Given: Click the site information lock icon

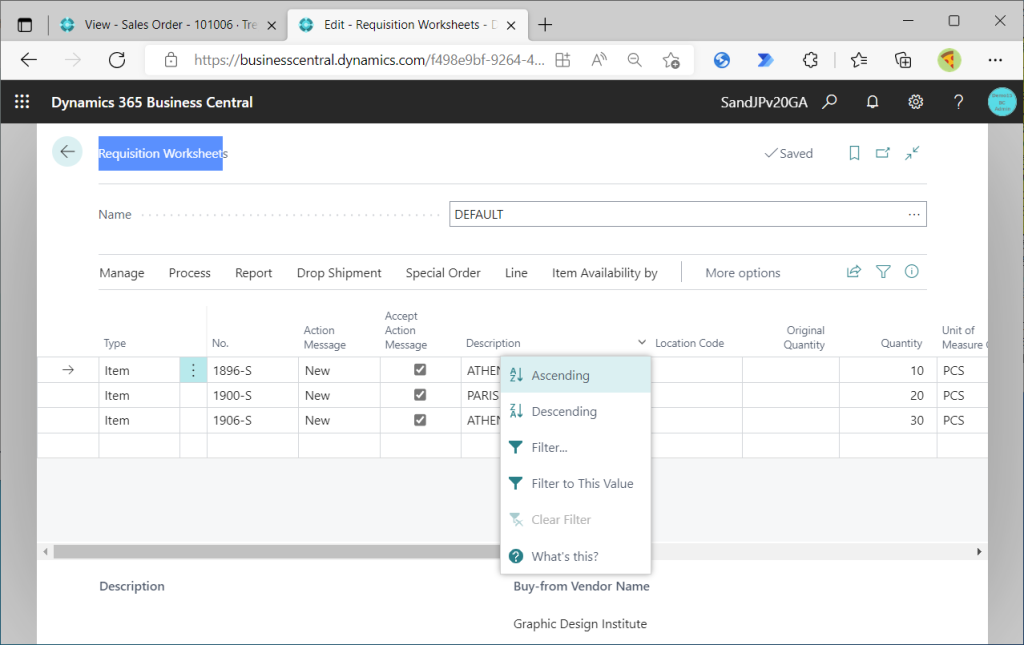Looking at the screenshot, I should pos(171,60).
